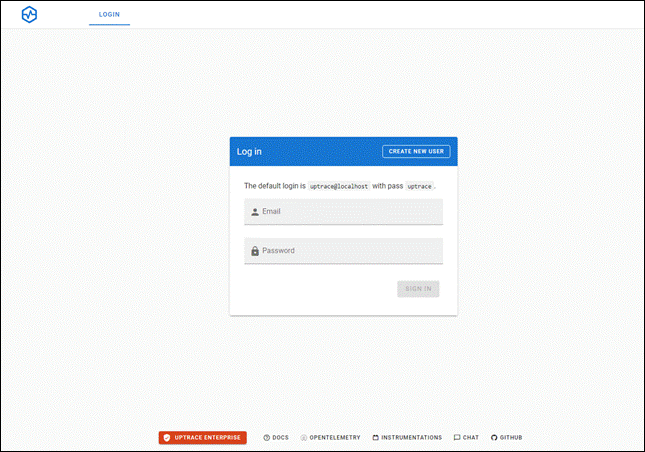Click the lock icon in Password field
This screenshot has width=645, height=452.
[255, 251]
